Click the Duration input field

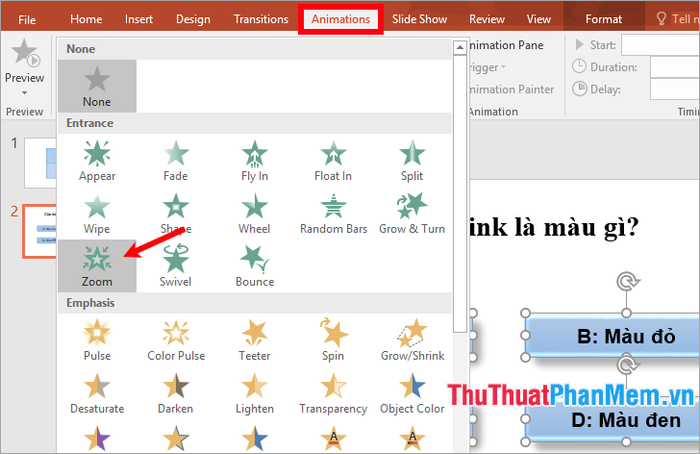coord(674,67)
